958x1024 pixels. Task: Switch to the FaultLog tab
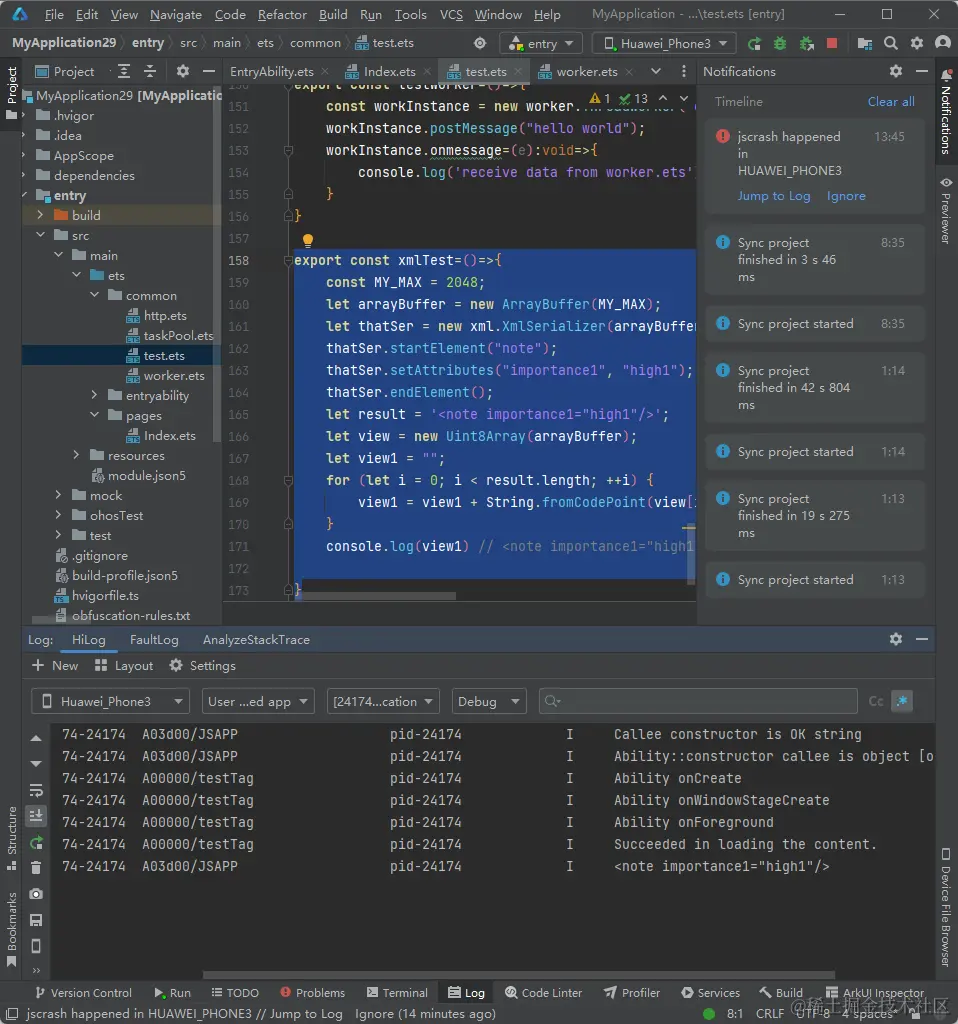point(154,639)
